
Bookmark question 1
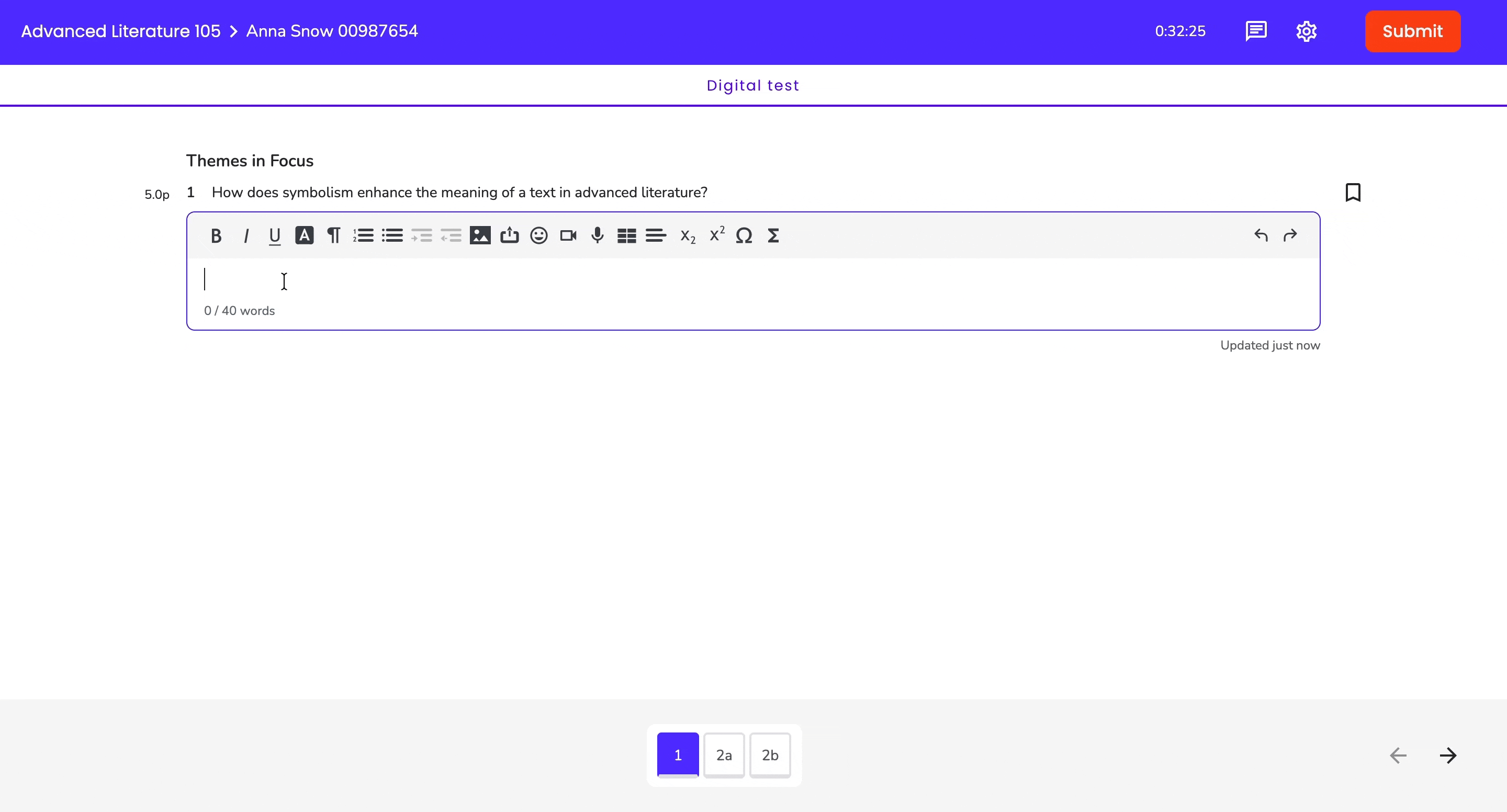point(1353,193)
